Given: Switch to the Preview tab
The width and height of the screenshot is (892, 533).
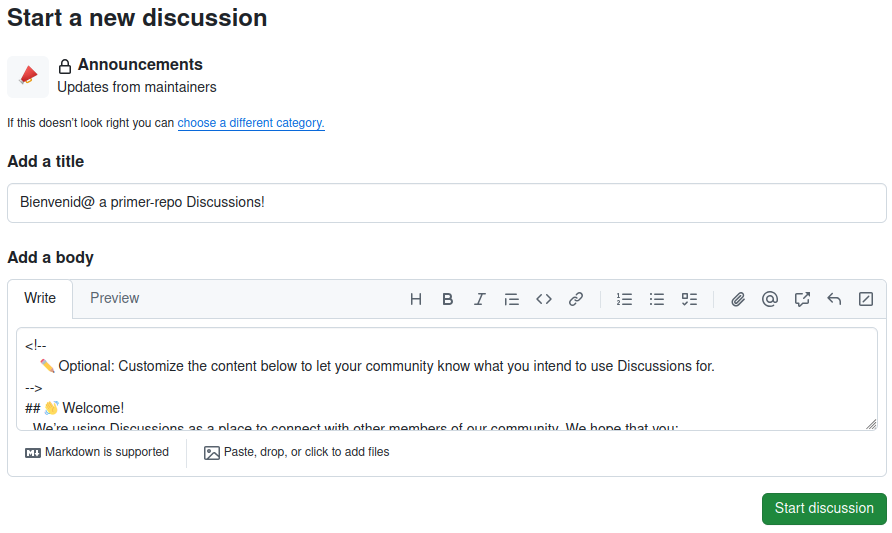Looking at the screenshot, I should point(114,298).
